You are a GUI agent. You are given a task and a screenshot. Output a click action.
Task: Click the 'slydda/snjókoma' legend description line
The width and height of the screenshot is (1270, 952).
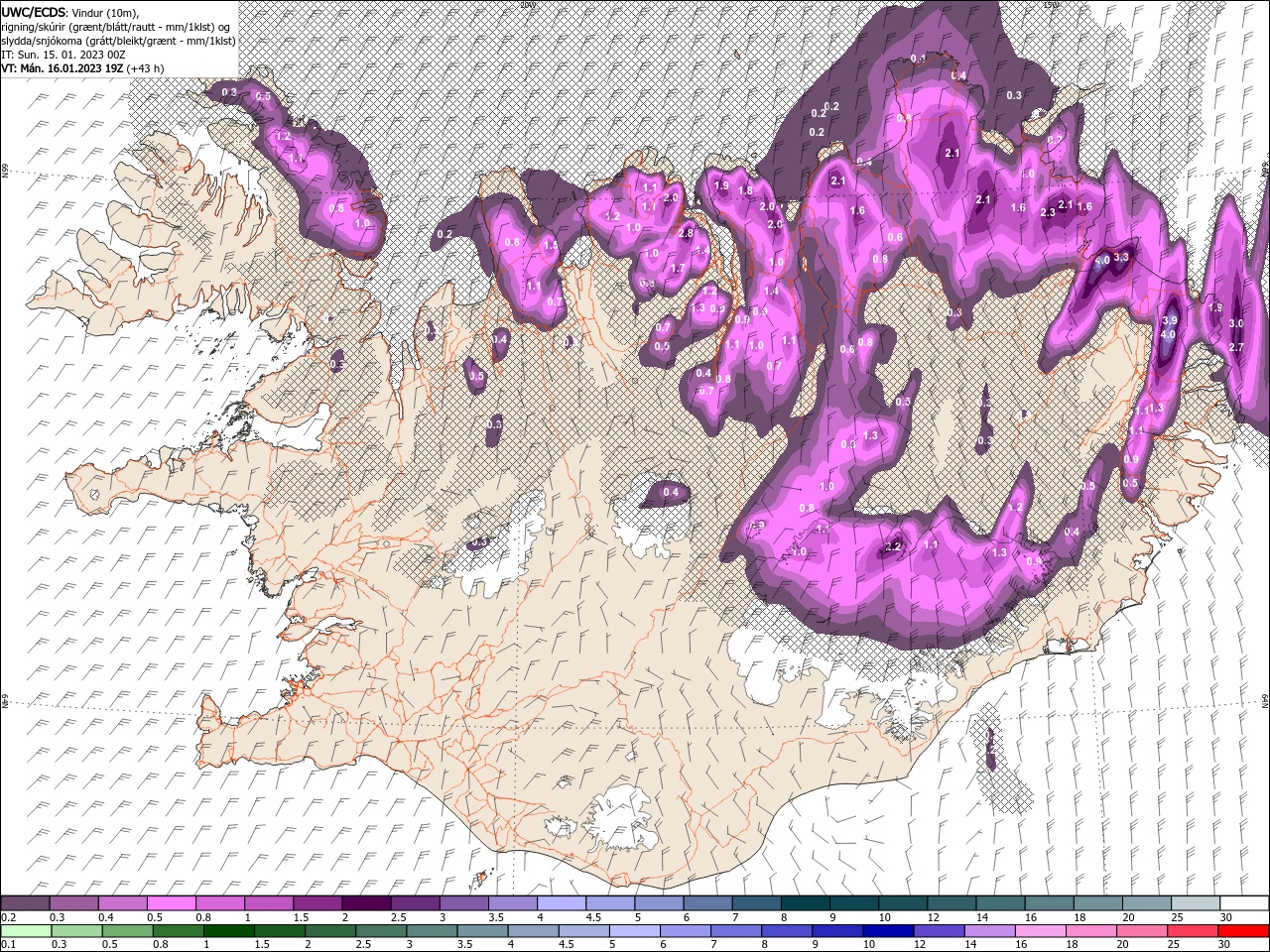[x=118, y=41]
